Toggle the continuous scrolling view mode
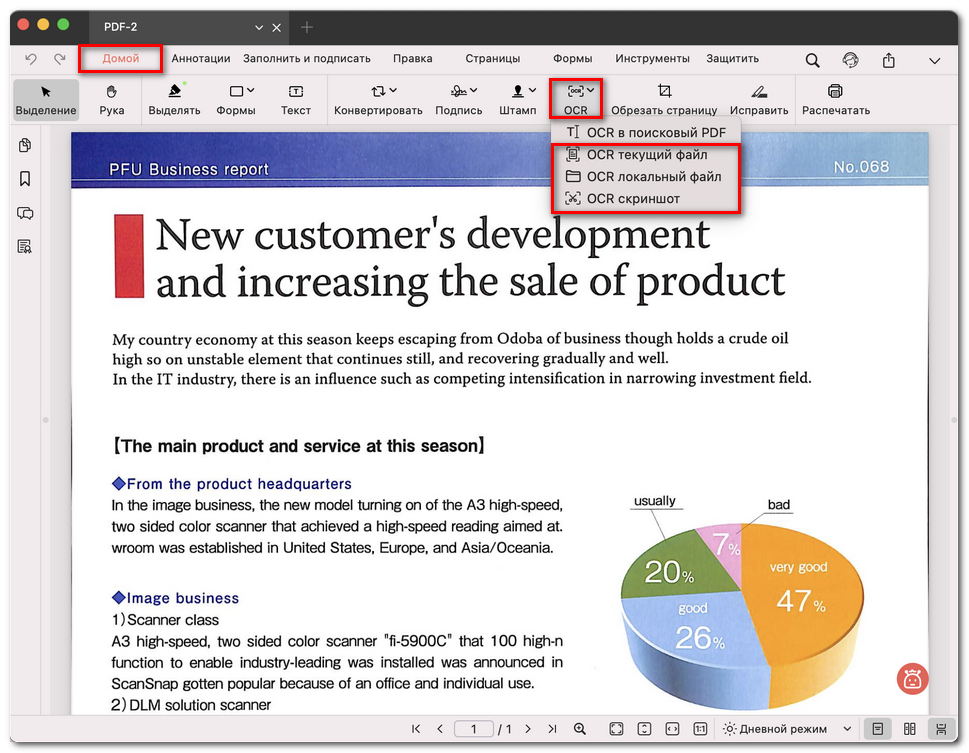 point(940,729)
